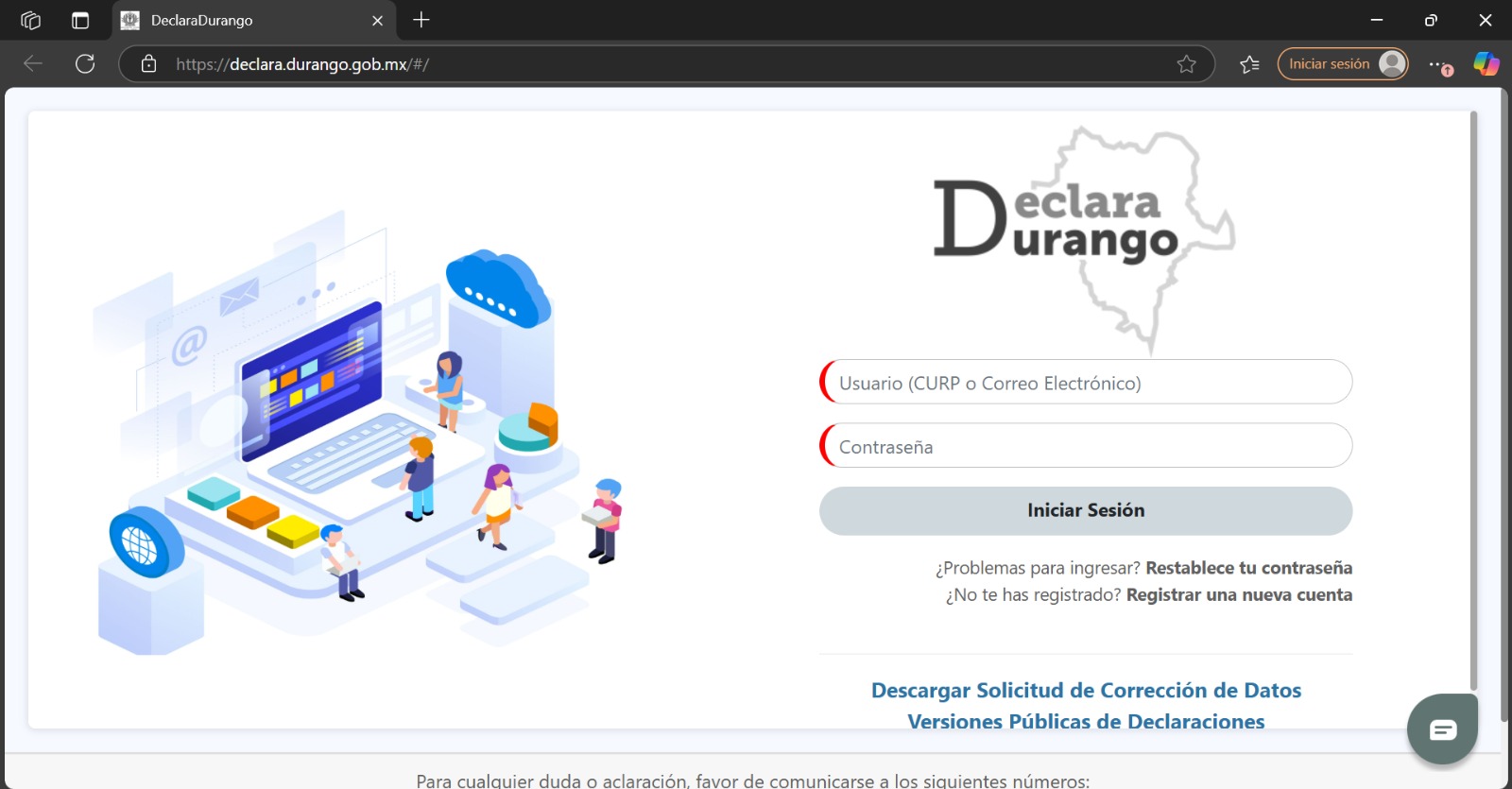Open the tab actions menu icon
This screenshot has width=1512, height=789.
tap(80, 20)
